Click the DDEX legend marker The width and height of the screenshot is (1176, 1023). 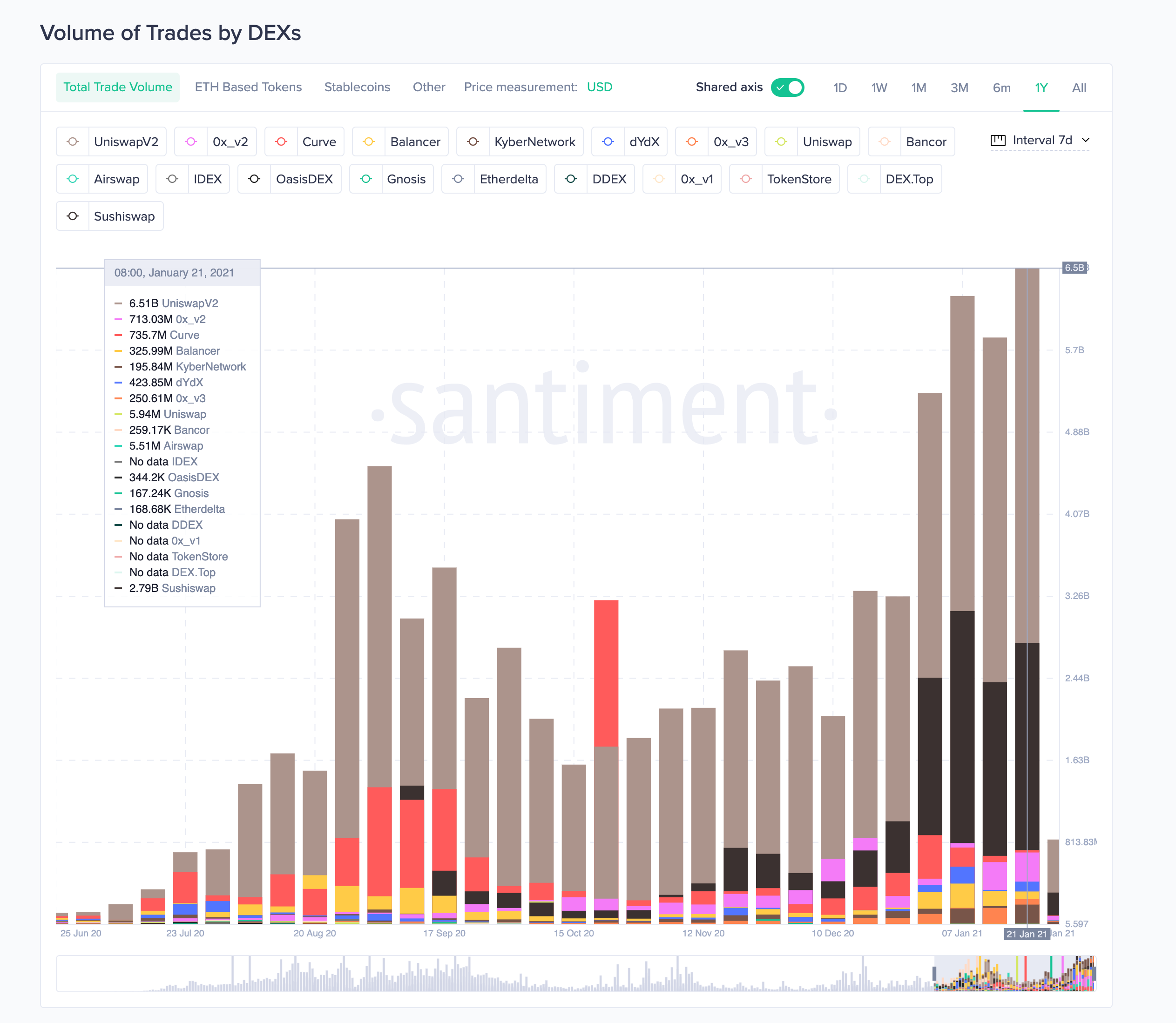click(571, 179)
